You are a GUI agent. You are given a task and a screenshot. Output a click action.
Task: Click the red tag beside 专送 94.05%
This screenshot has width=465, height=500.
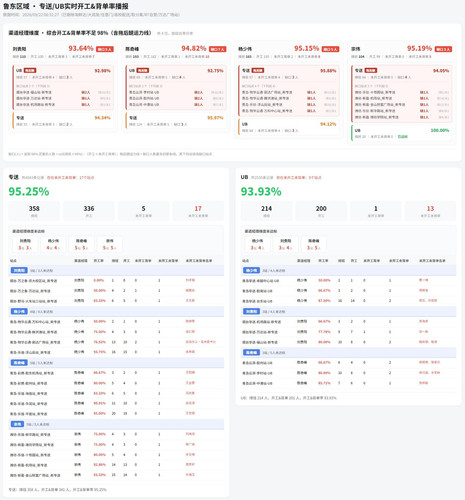pyautogui.click(x=371, y=70)
